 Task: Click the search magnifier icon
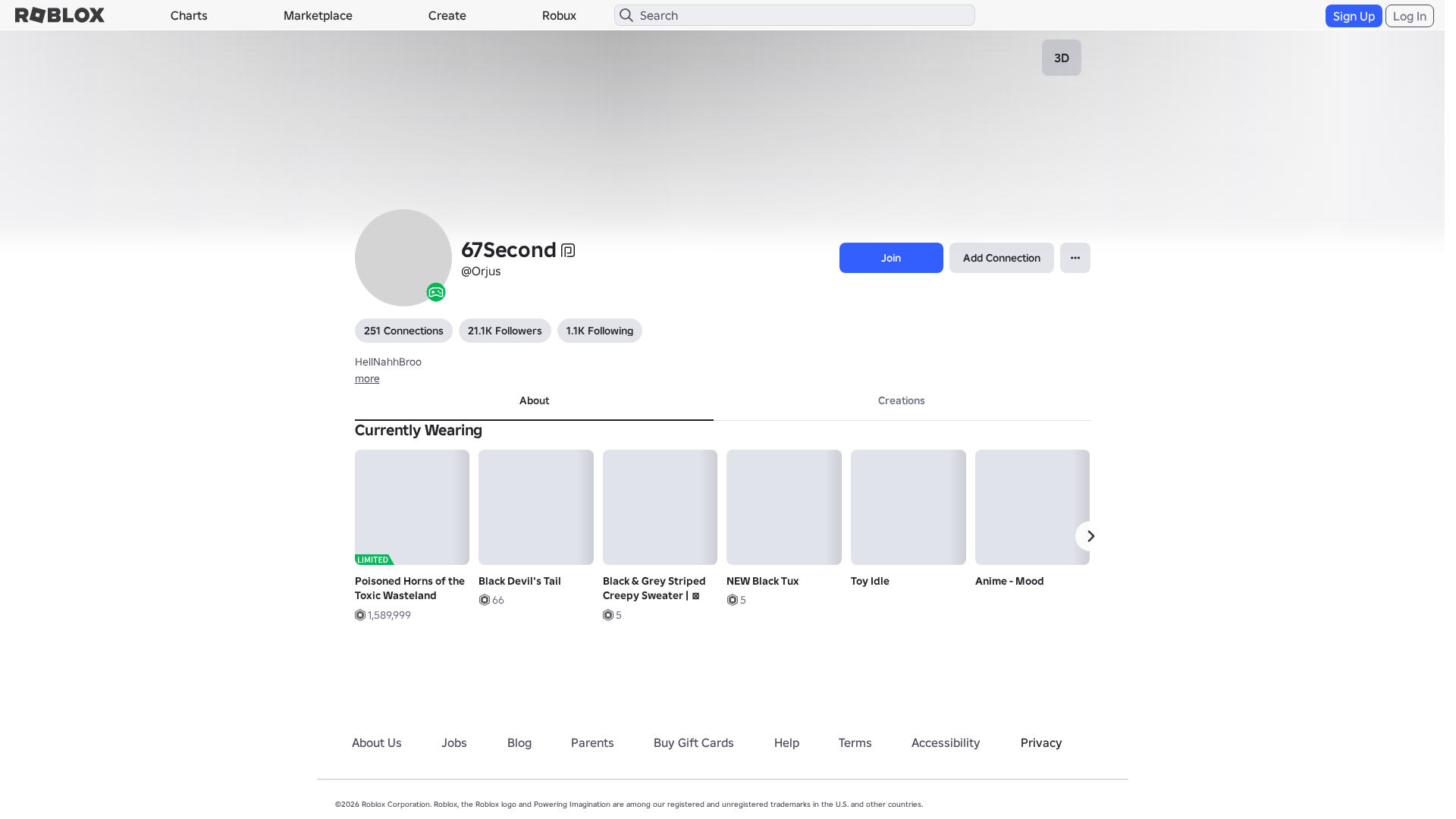[x=626, y=15]
